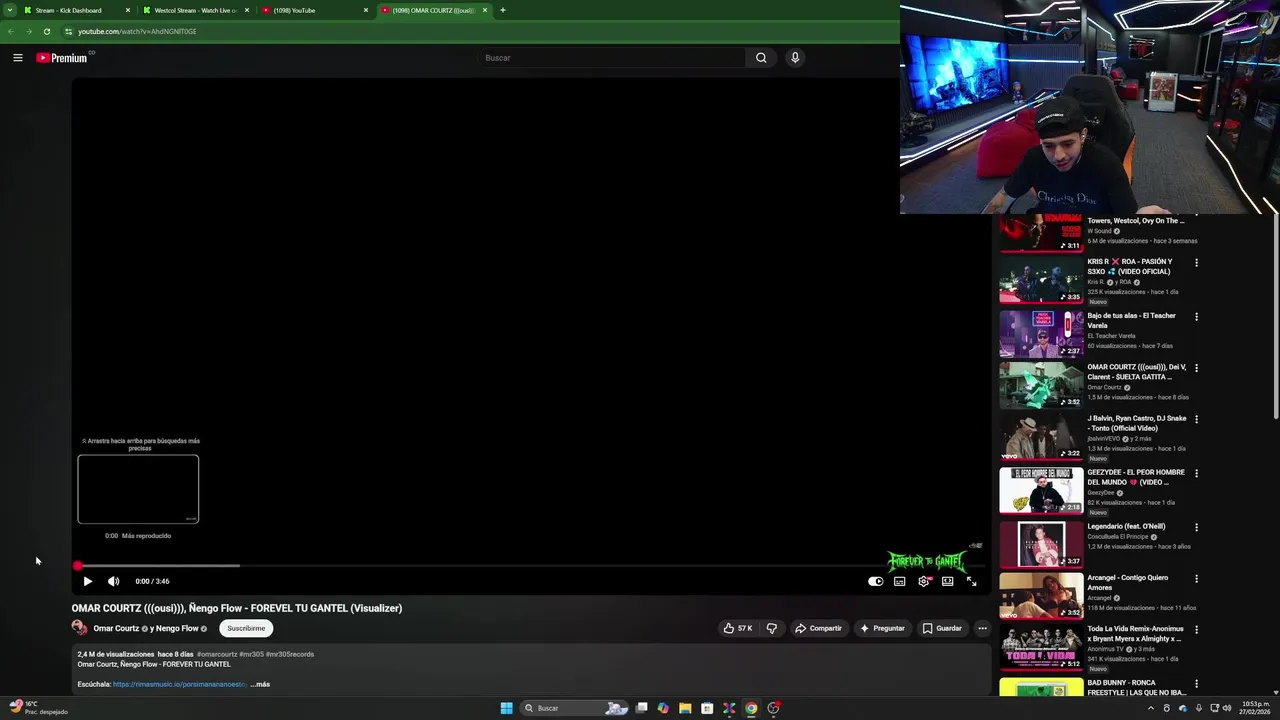Seek along the video progress bar

(530, 566)
